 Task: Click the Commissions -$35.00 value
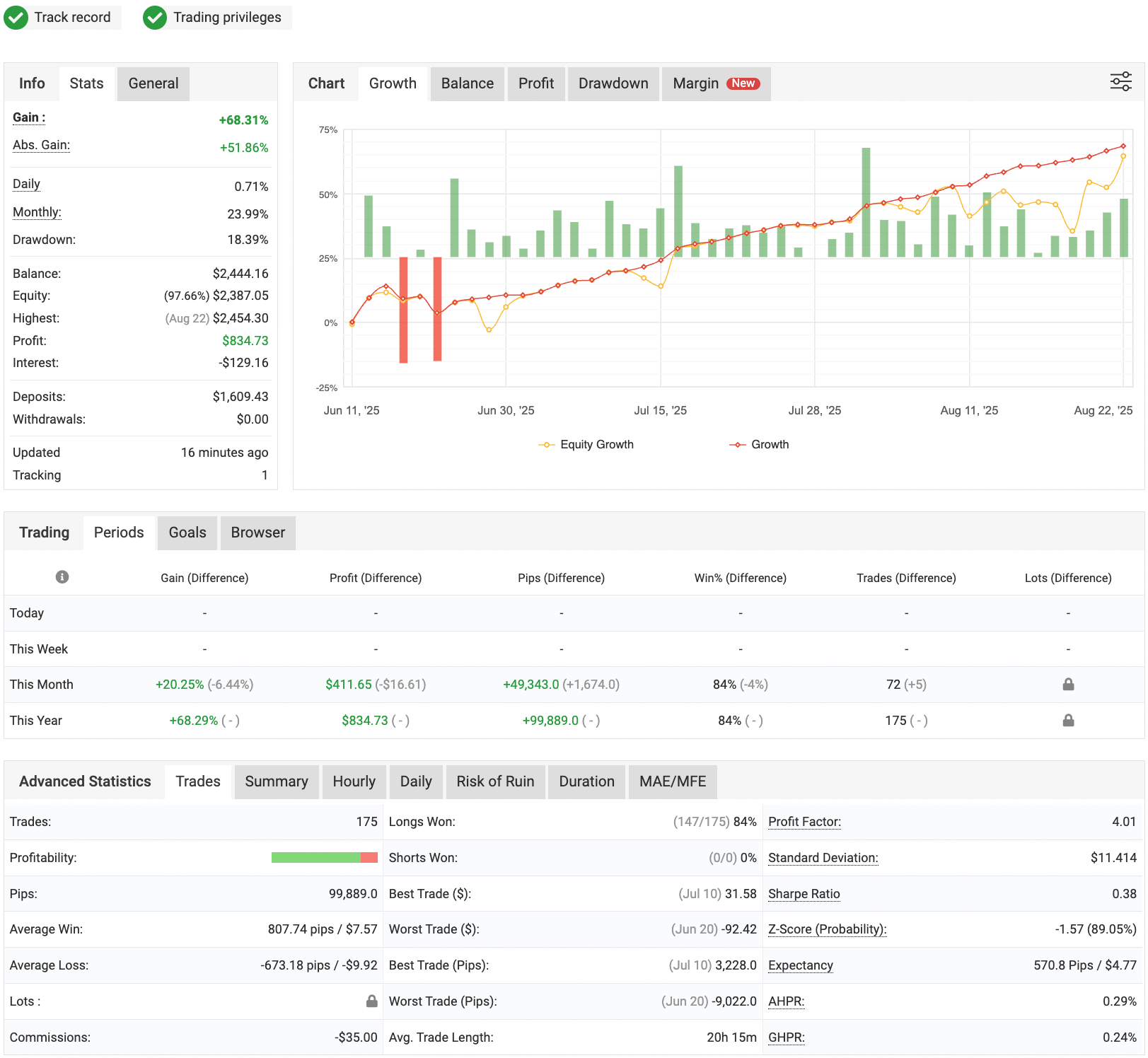[x=356, y=1037]
